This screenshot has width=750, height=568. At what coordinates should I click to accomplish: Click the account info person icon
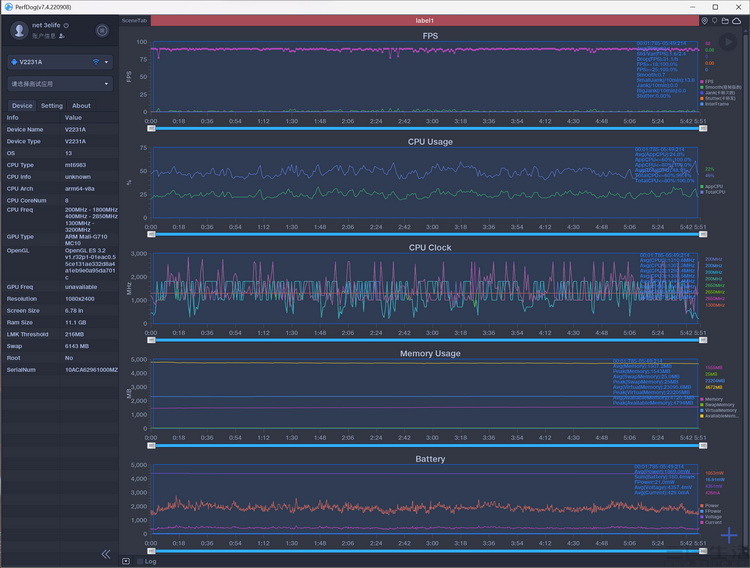[62, 36]
